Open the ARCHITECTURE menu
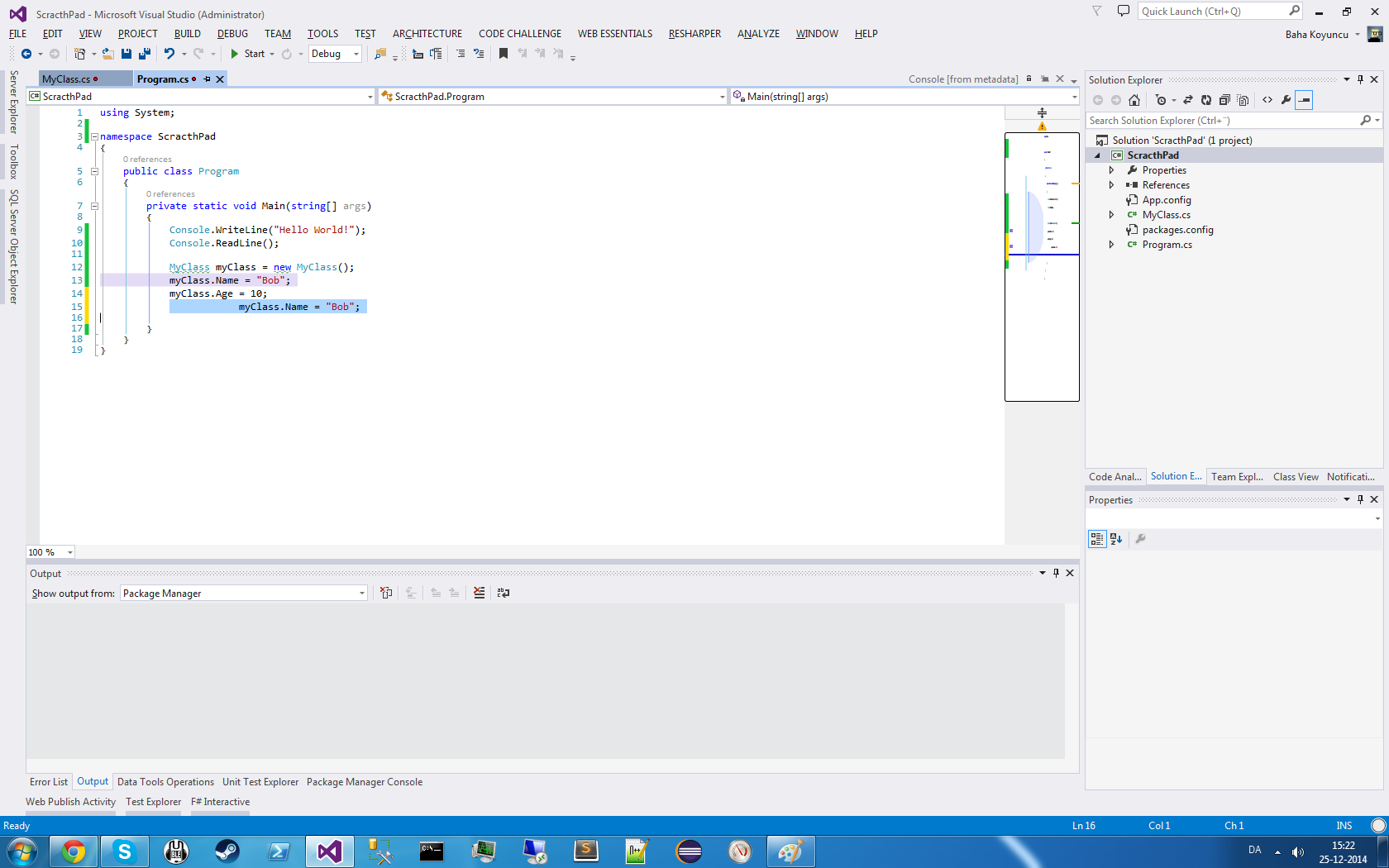Screen dimensions: 1389x868 coord(427,34)
